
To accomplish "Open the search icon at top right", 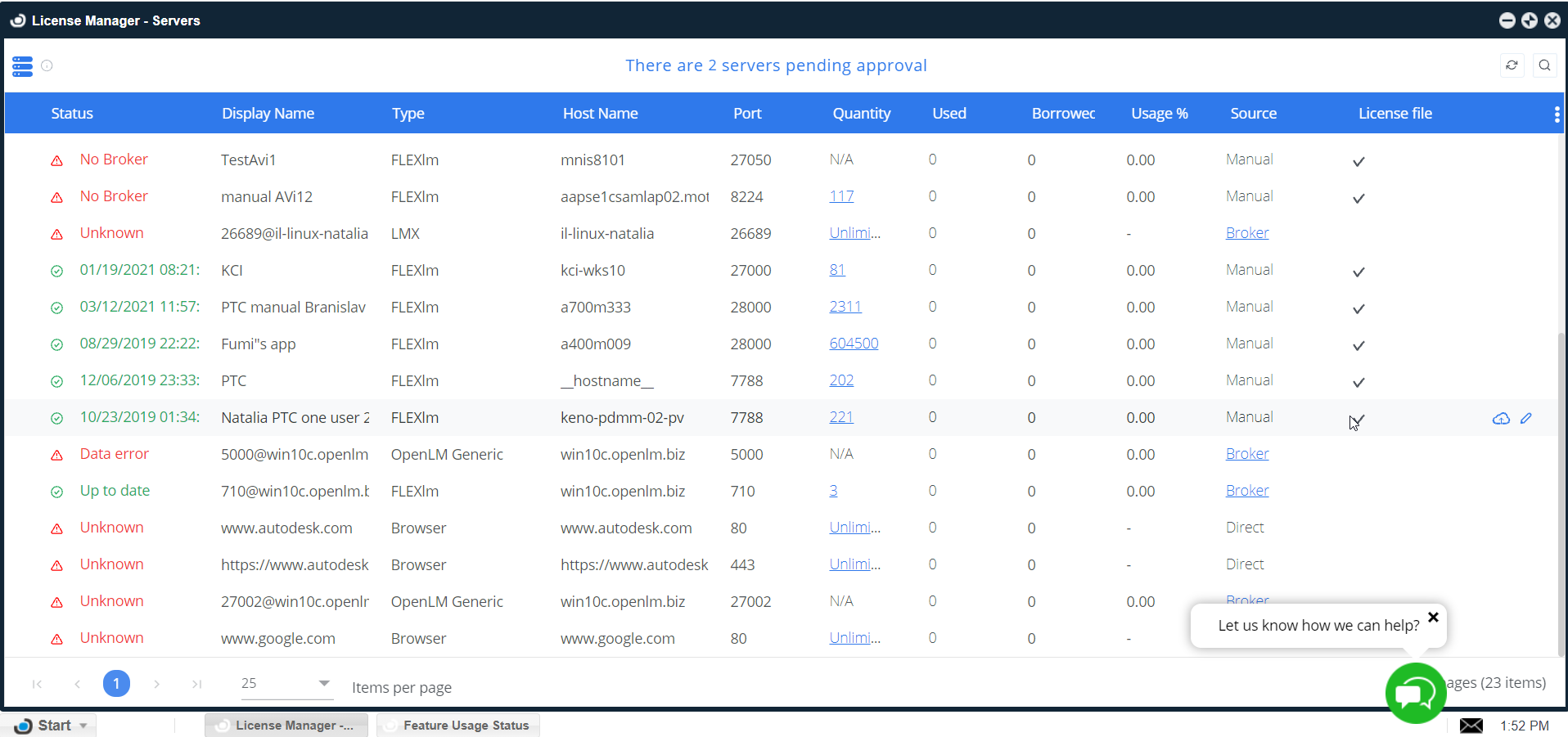I will point(1544,65).
